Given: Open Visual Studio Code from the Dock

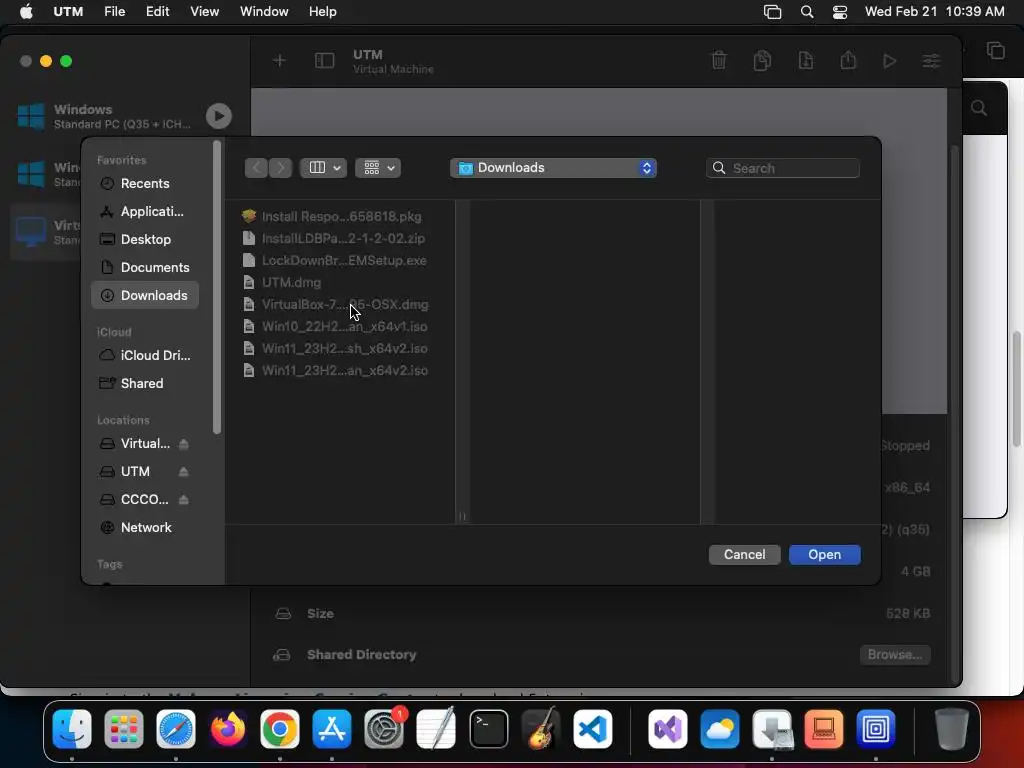Looking at the screenshot, I should click(x=593, y=729).
